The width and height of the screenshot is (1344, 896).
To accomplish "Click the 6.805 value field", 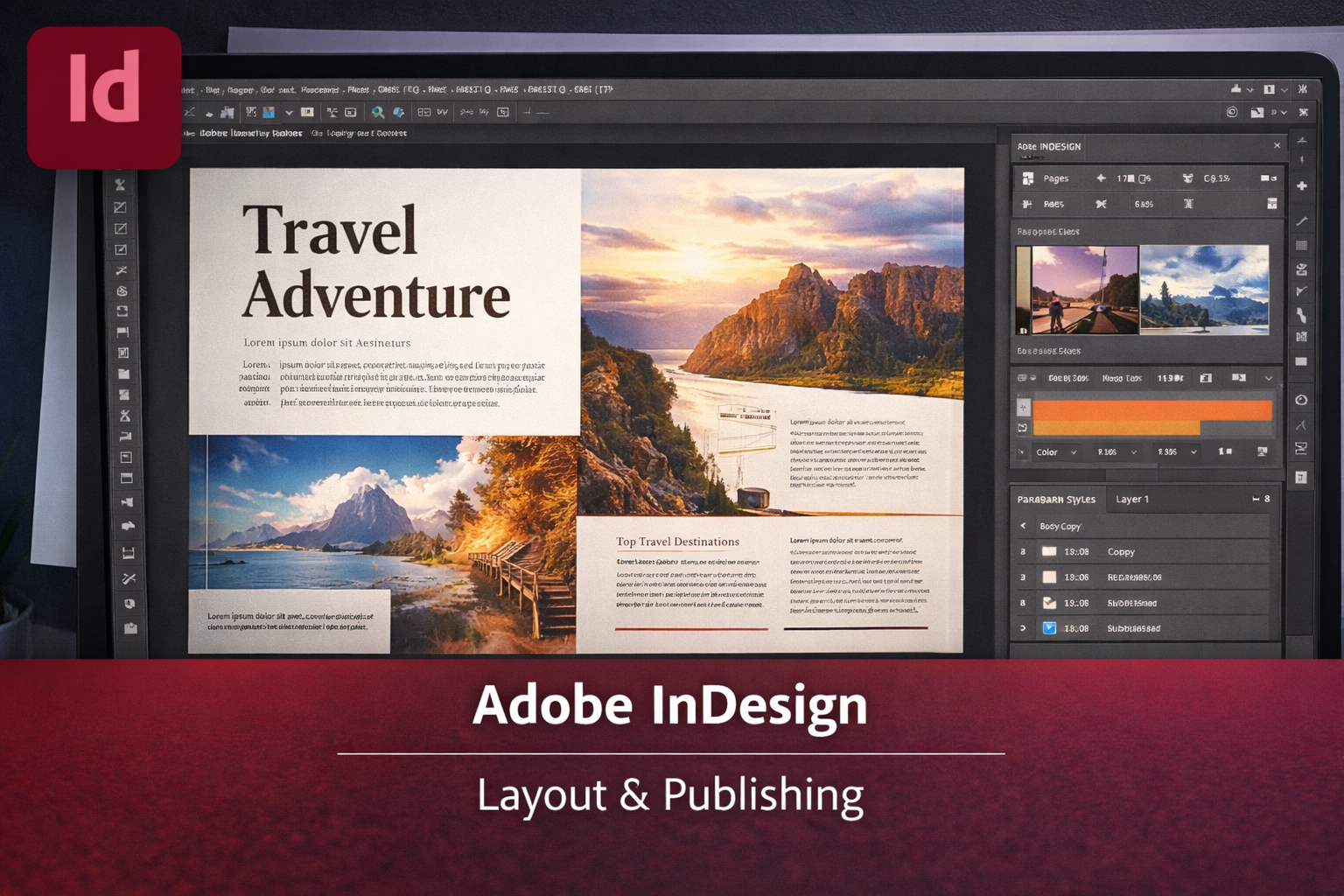I will [1144, 204].
